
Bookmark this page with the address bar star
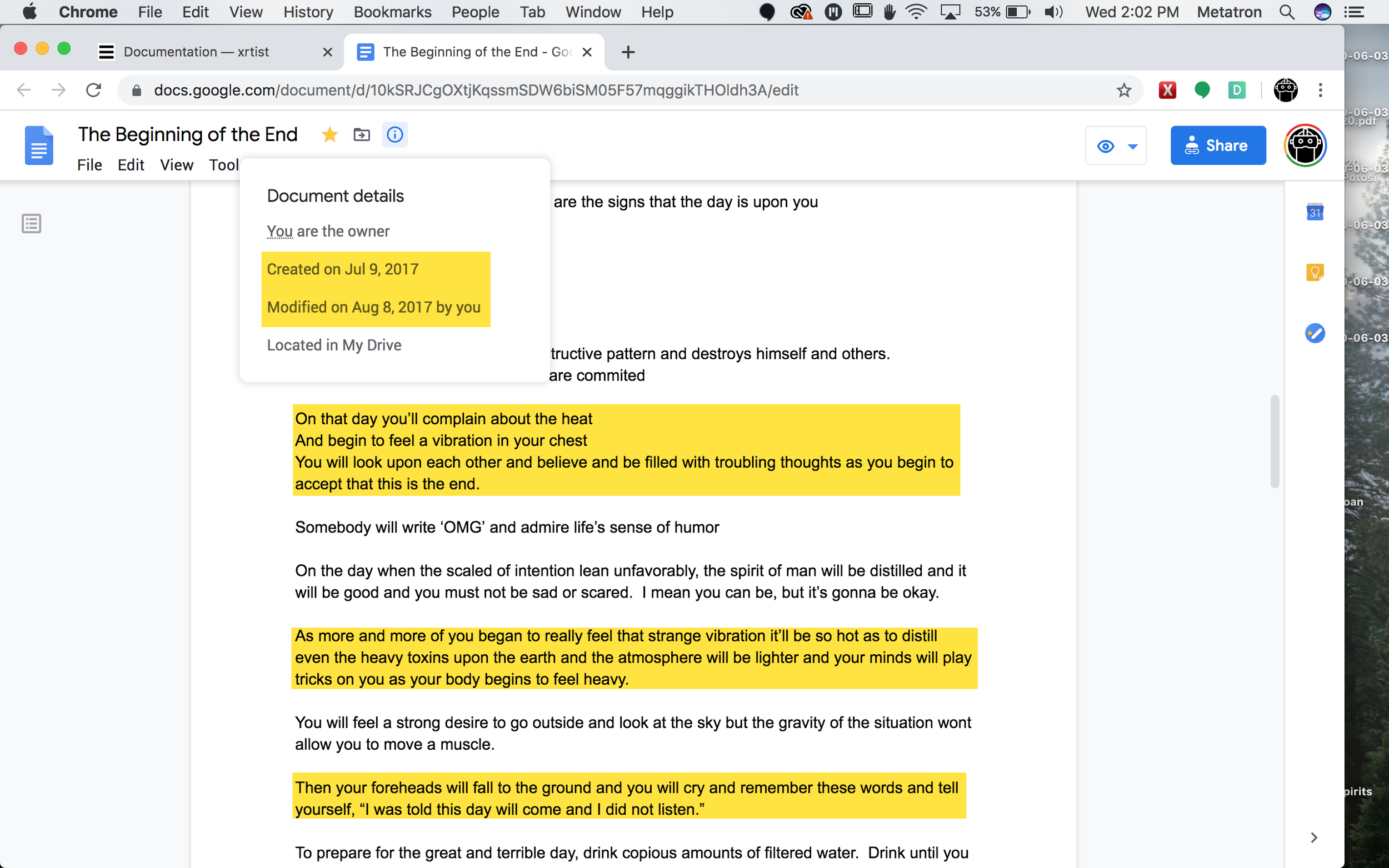point(1124,90)
